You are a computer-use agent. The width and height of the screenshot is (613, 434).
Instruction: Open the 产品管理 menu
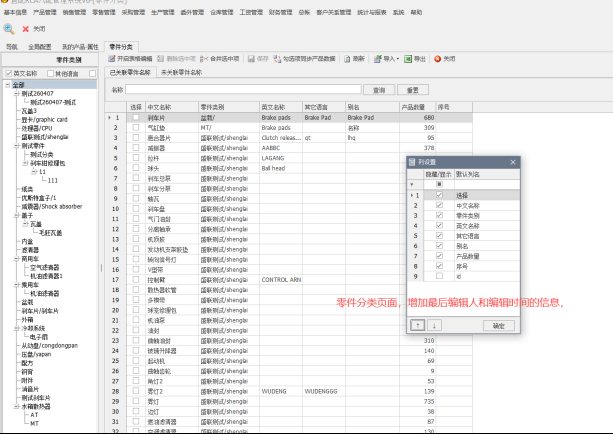coord(45,13)
